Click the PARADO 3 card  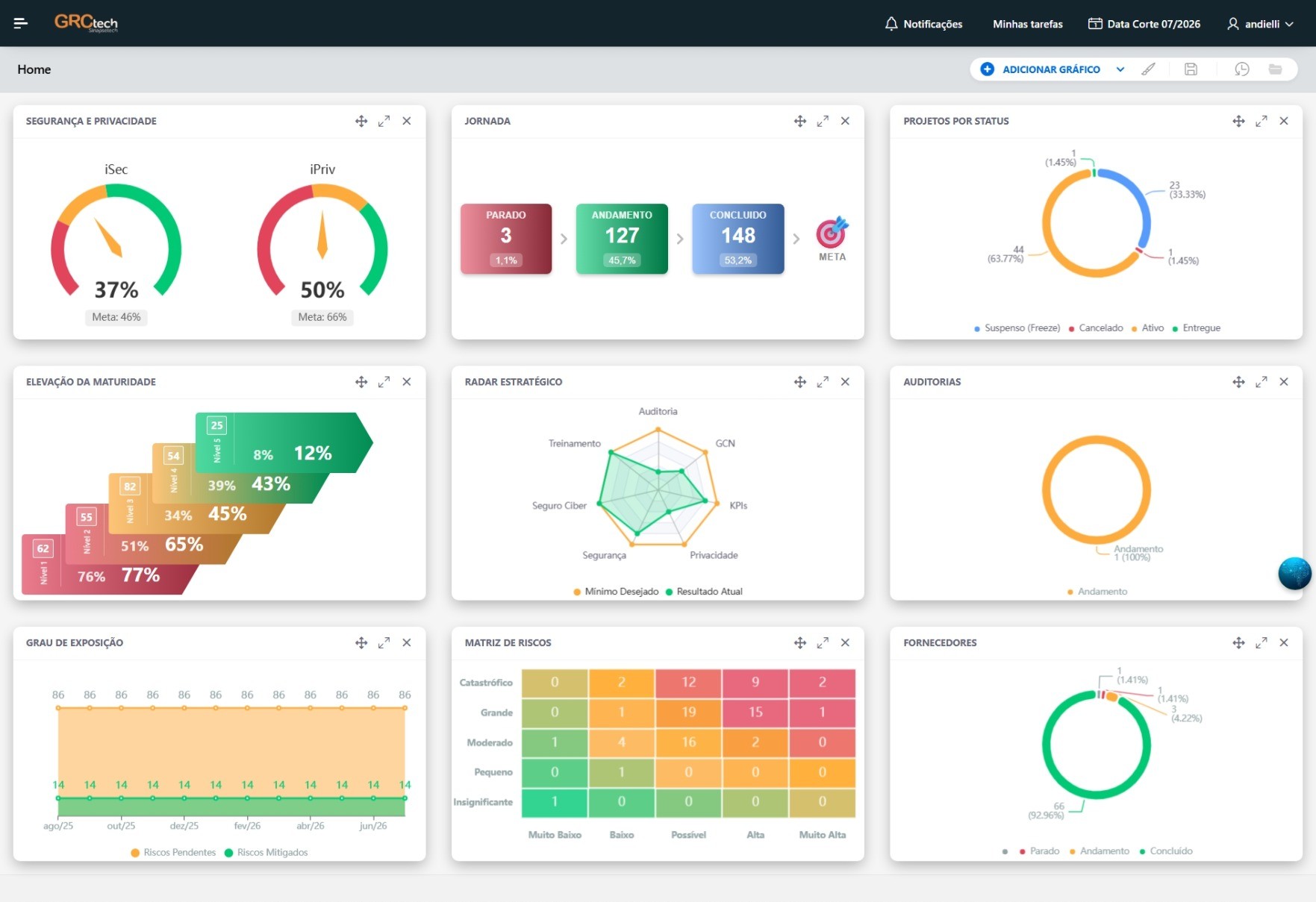(506, 239)
